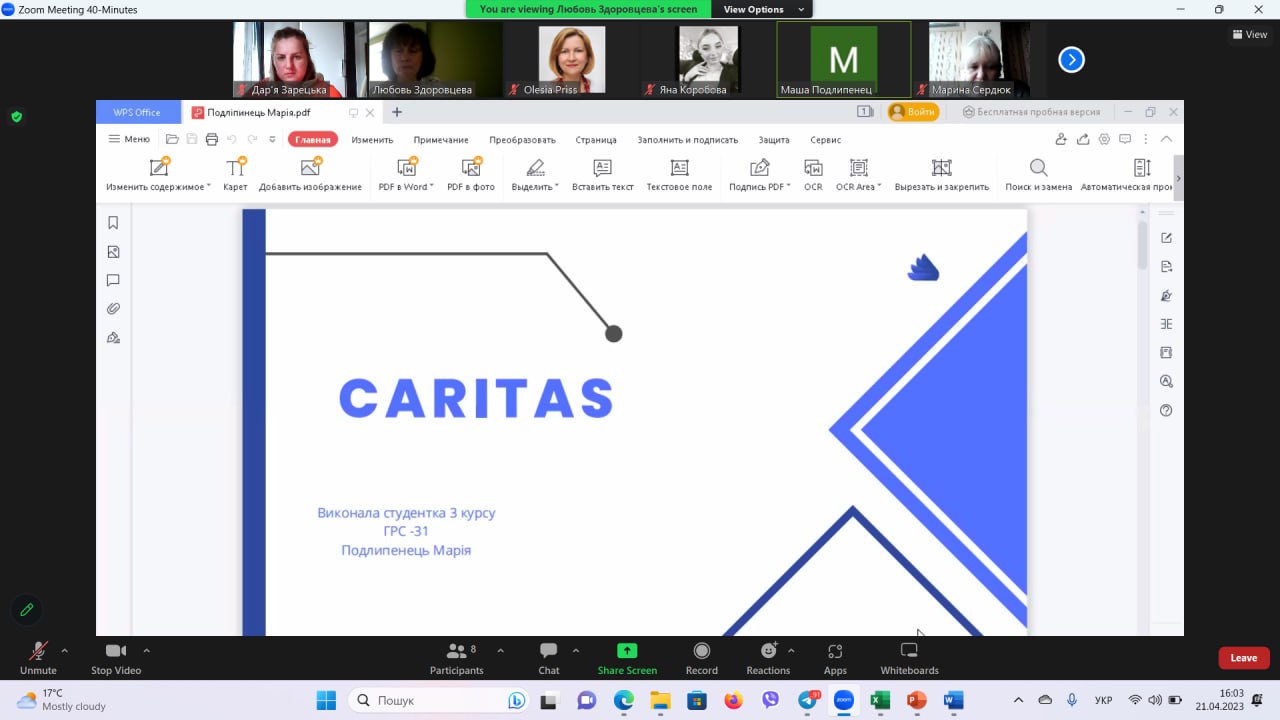1280x720 pixels.
Task: Expand the arrow next to Participants
Action: tap(500, 650)
